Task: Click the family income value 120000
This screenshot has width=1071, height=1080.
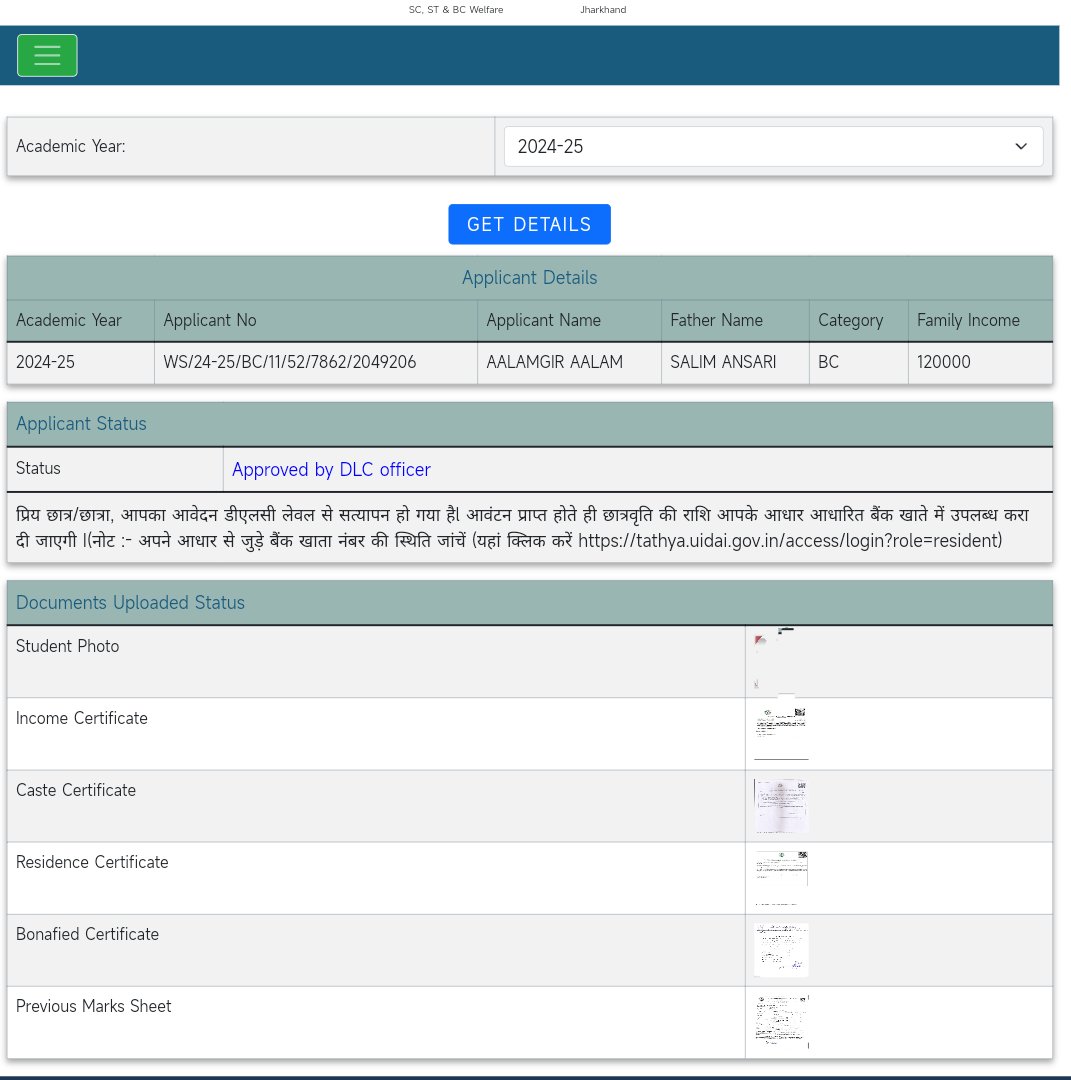Action: [944, 362]
